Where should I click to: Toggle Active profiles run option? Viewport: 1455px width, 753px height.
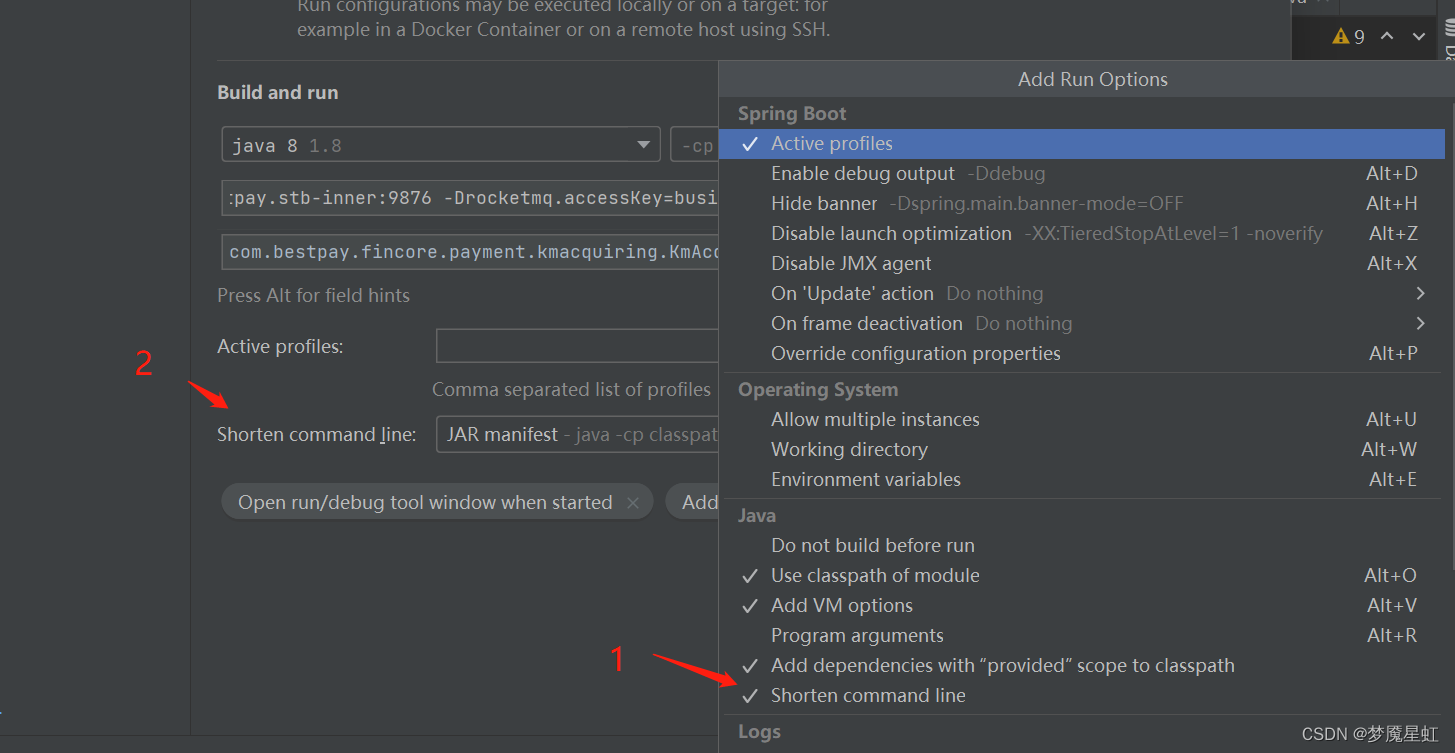[x=1082, y=144]
